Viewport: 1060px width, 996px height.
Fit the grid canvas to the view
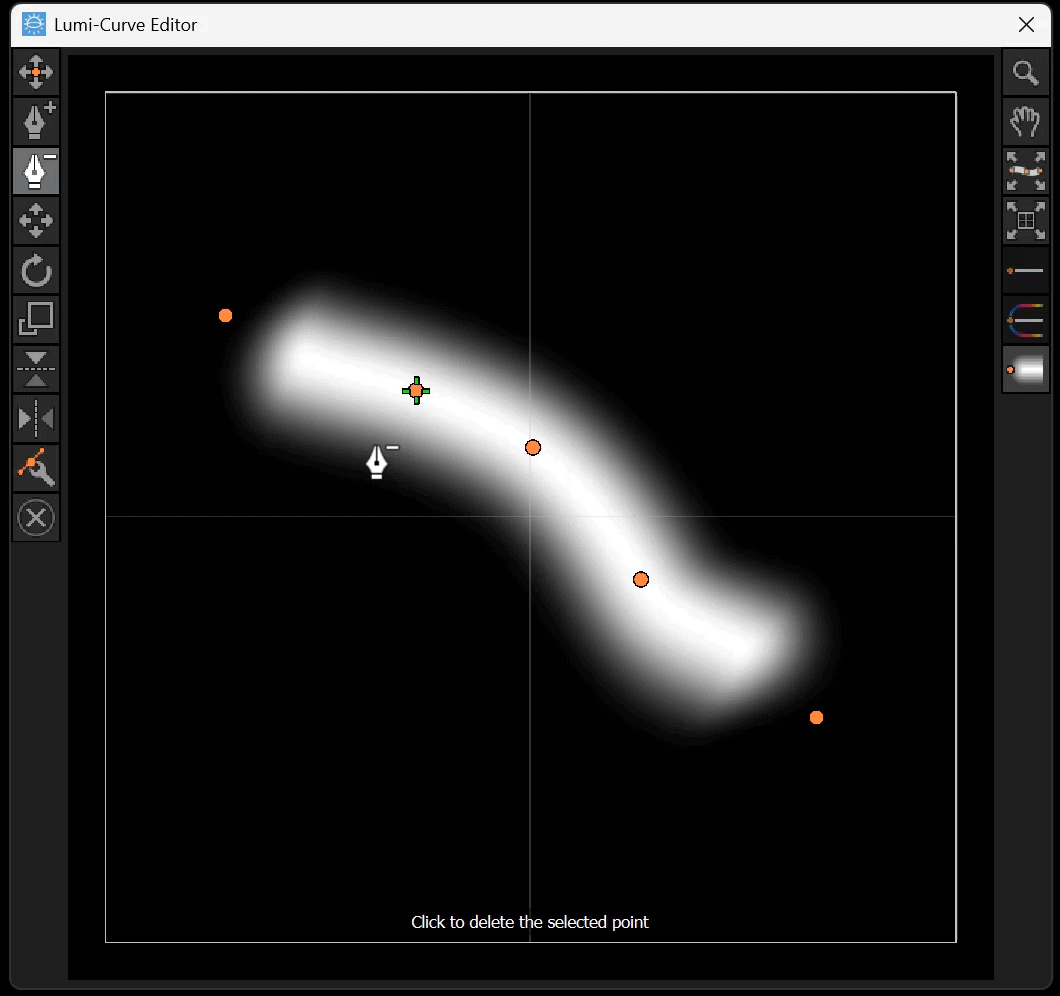(1026, 220)
